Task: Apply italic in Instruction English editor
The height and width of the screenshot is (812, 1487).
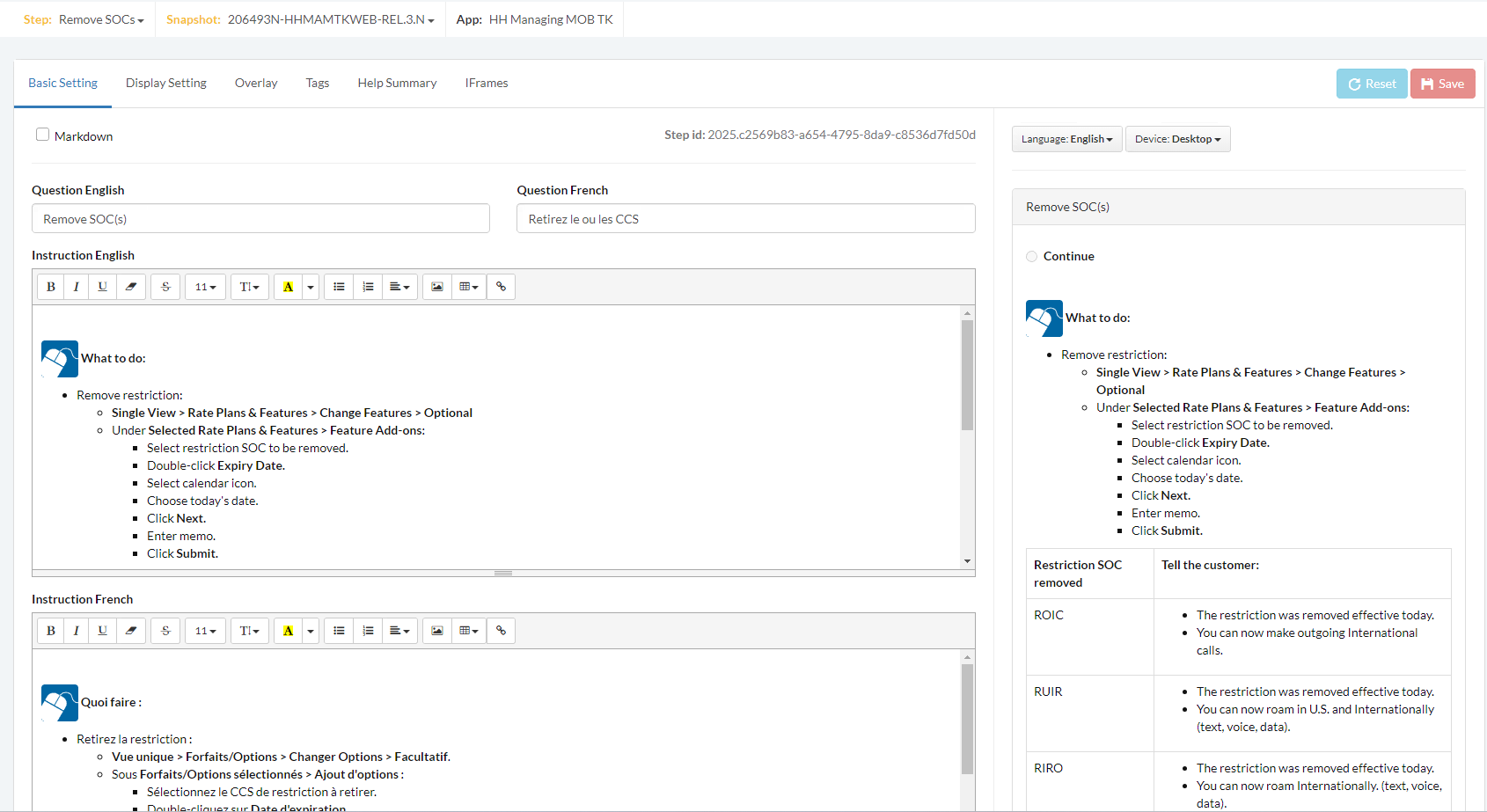Action: coord(77,287)
